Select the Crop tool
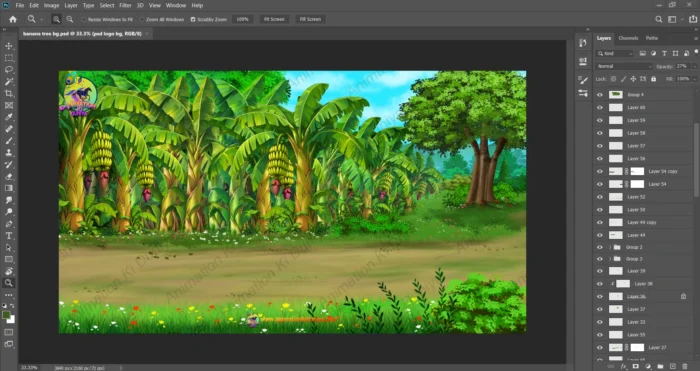 (8, 93)
